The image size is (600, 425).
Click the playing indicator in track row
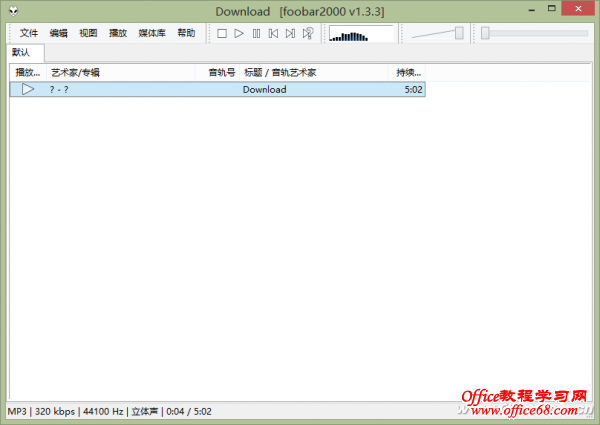pos(28,89)
